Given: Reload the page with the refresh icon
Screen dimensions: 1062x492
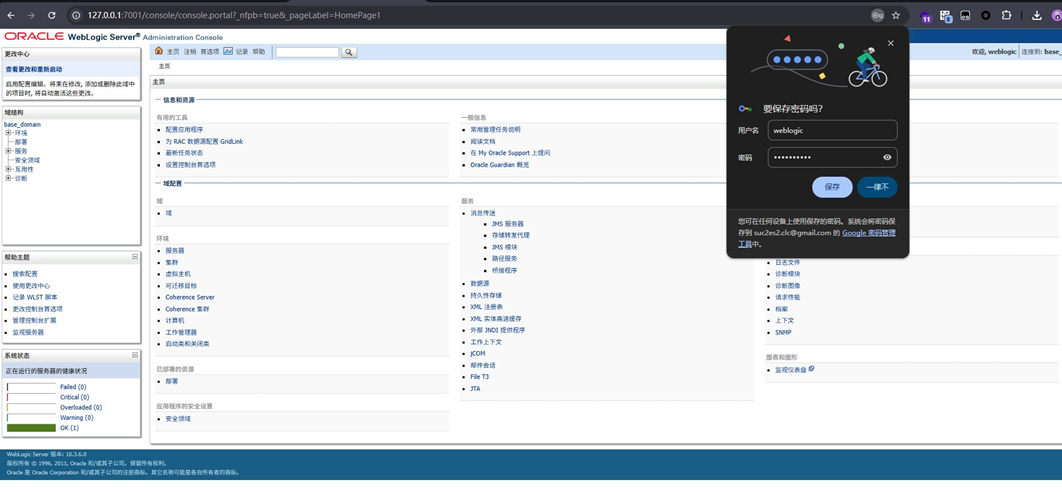Looking at the screenshot, I should pos(51,15).
